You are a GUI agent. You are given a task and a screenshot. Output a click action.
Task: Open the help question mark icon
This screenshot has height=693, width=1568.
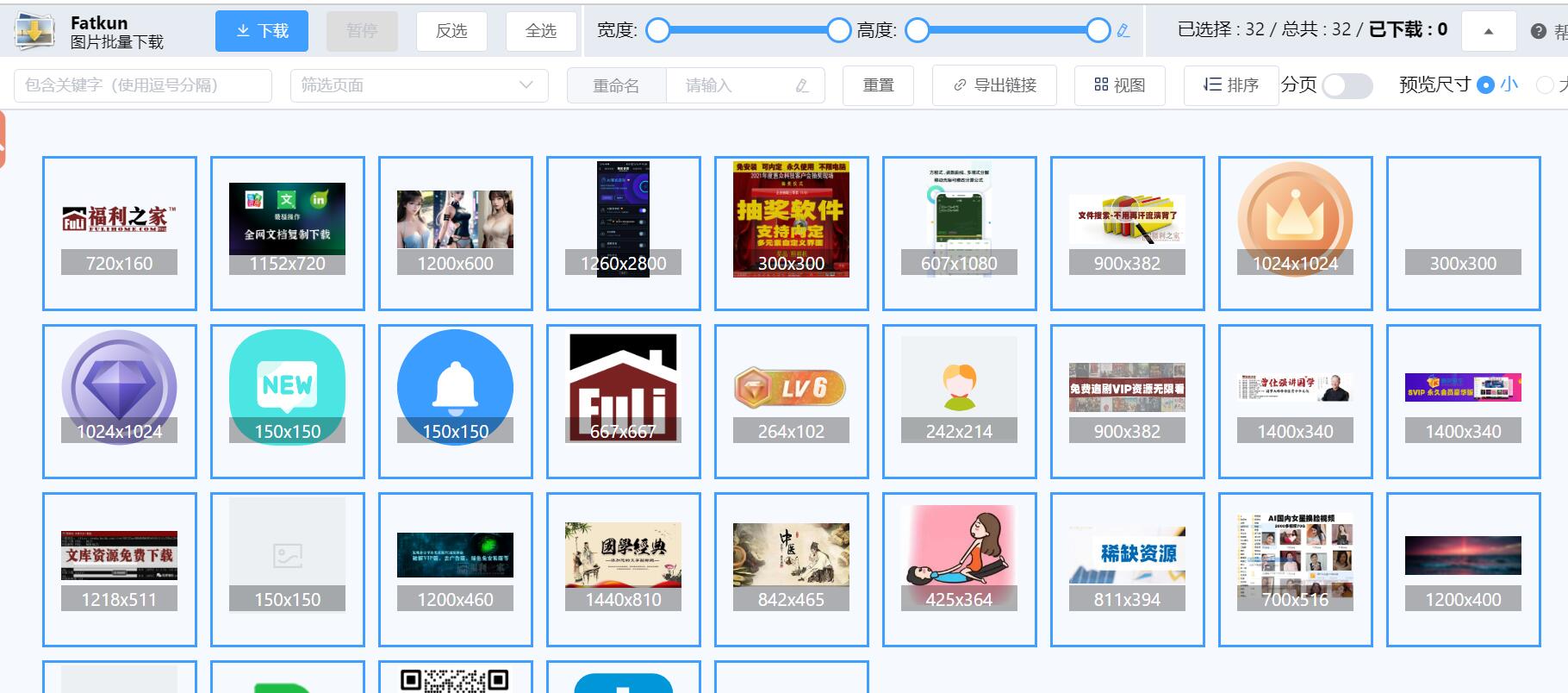(x=1539, y=31)
